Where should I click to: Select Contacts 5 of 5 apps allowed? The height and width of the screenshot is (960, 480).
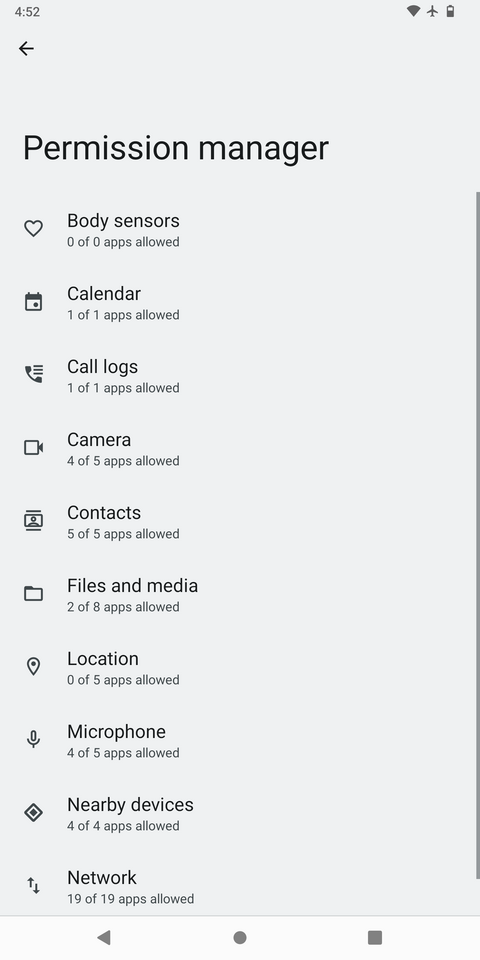(x=238, y=521)
